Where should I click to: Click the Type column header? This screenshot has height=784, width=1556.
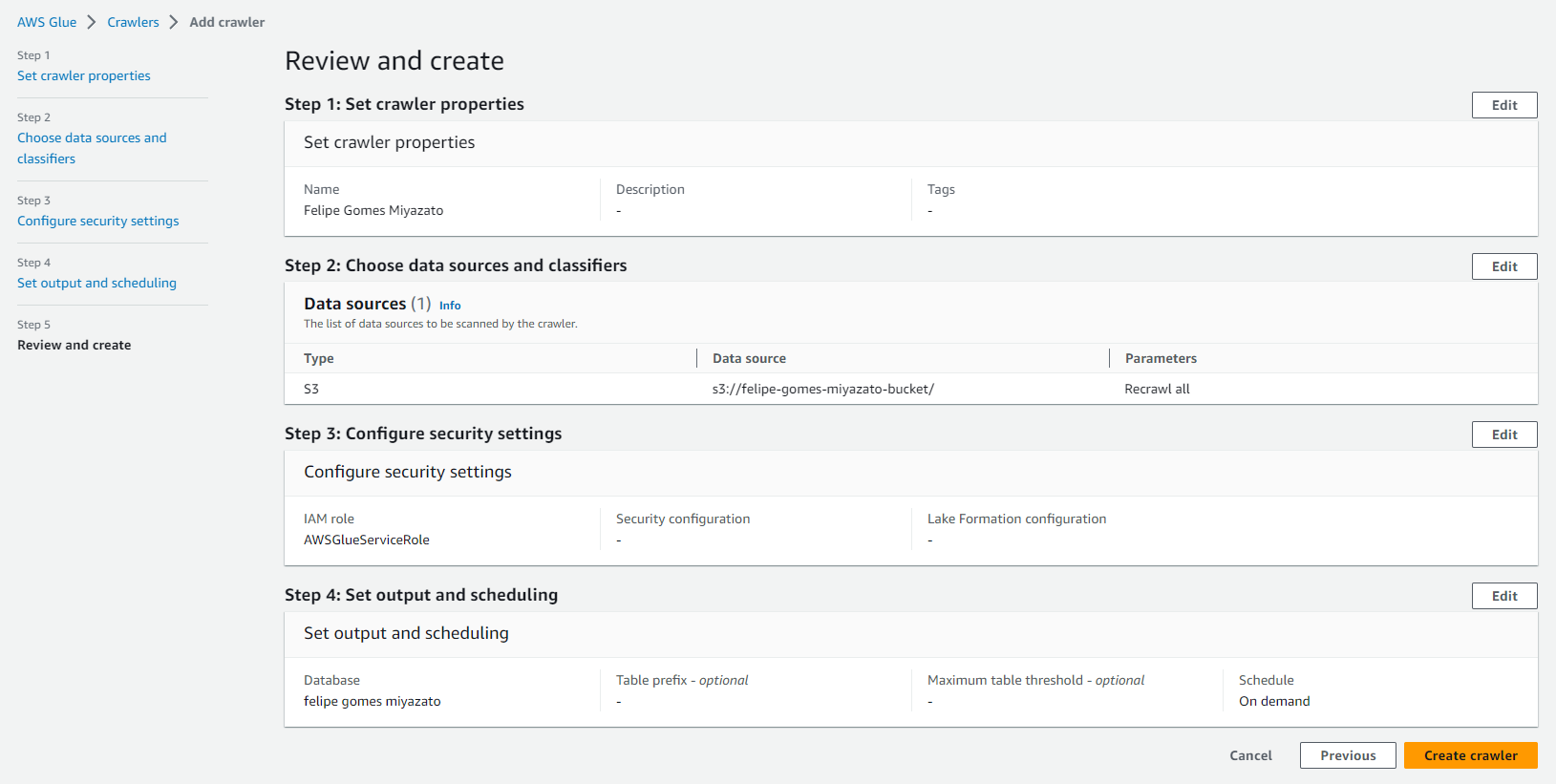tap(319, 358)
